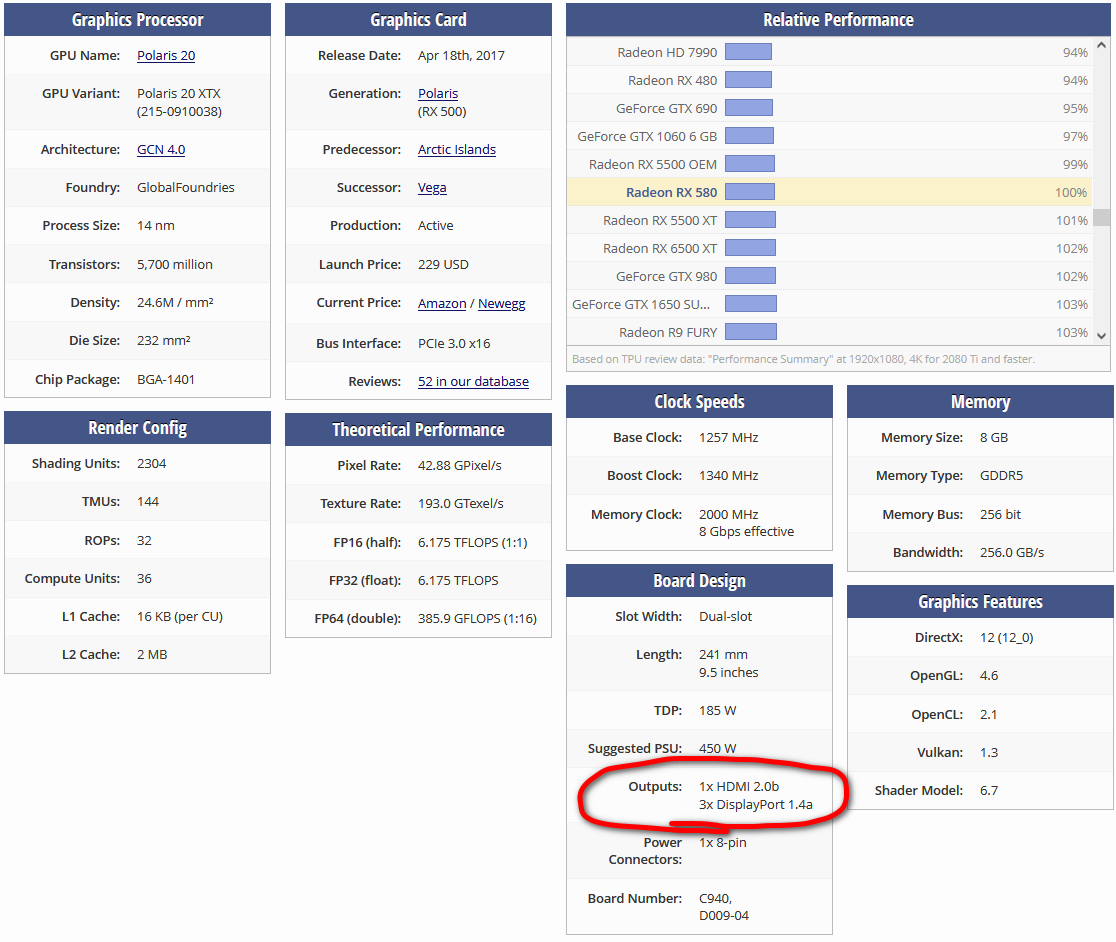Follow the Arctic Islands predecessor link
1116x942 pixels.
click(x=457, y=149)
